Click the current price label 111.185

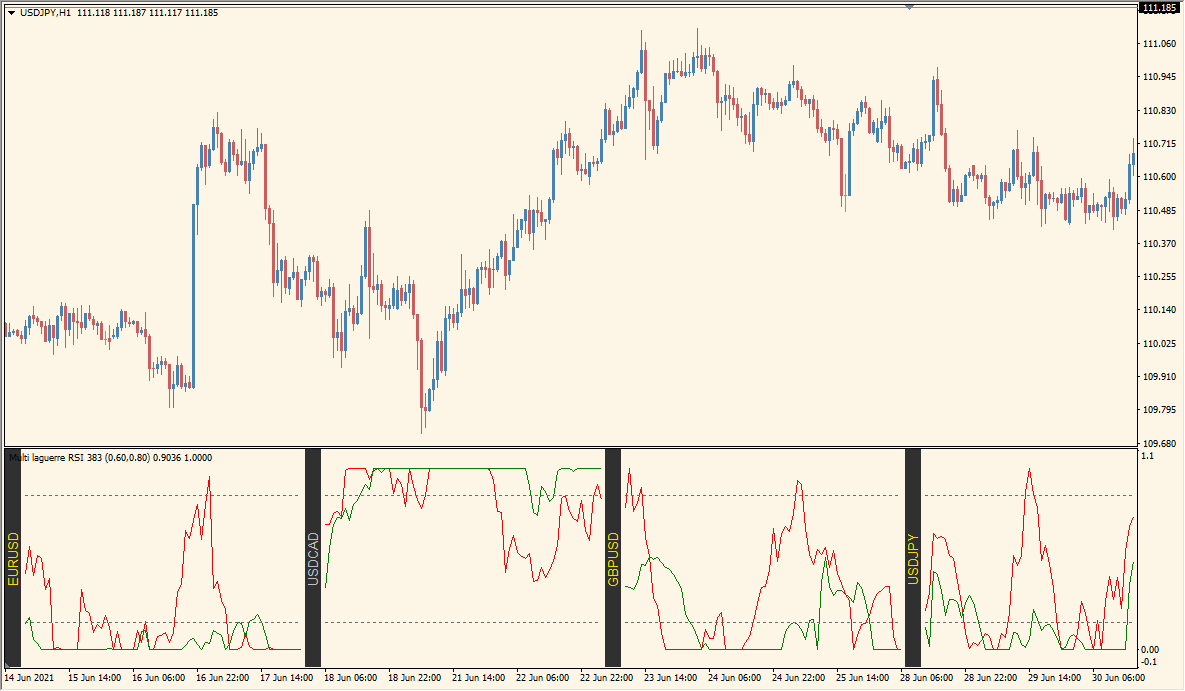(1159, 8)
